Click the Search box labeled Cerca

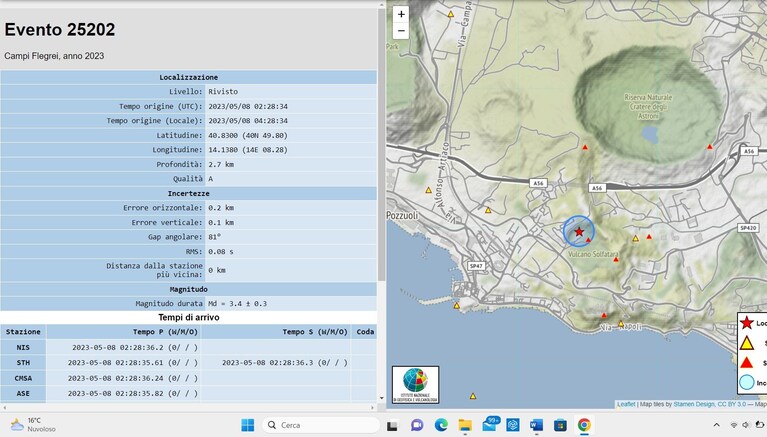(321, 425)
